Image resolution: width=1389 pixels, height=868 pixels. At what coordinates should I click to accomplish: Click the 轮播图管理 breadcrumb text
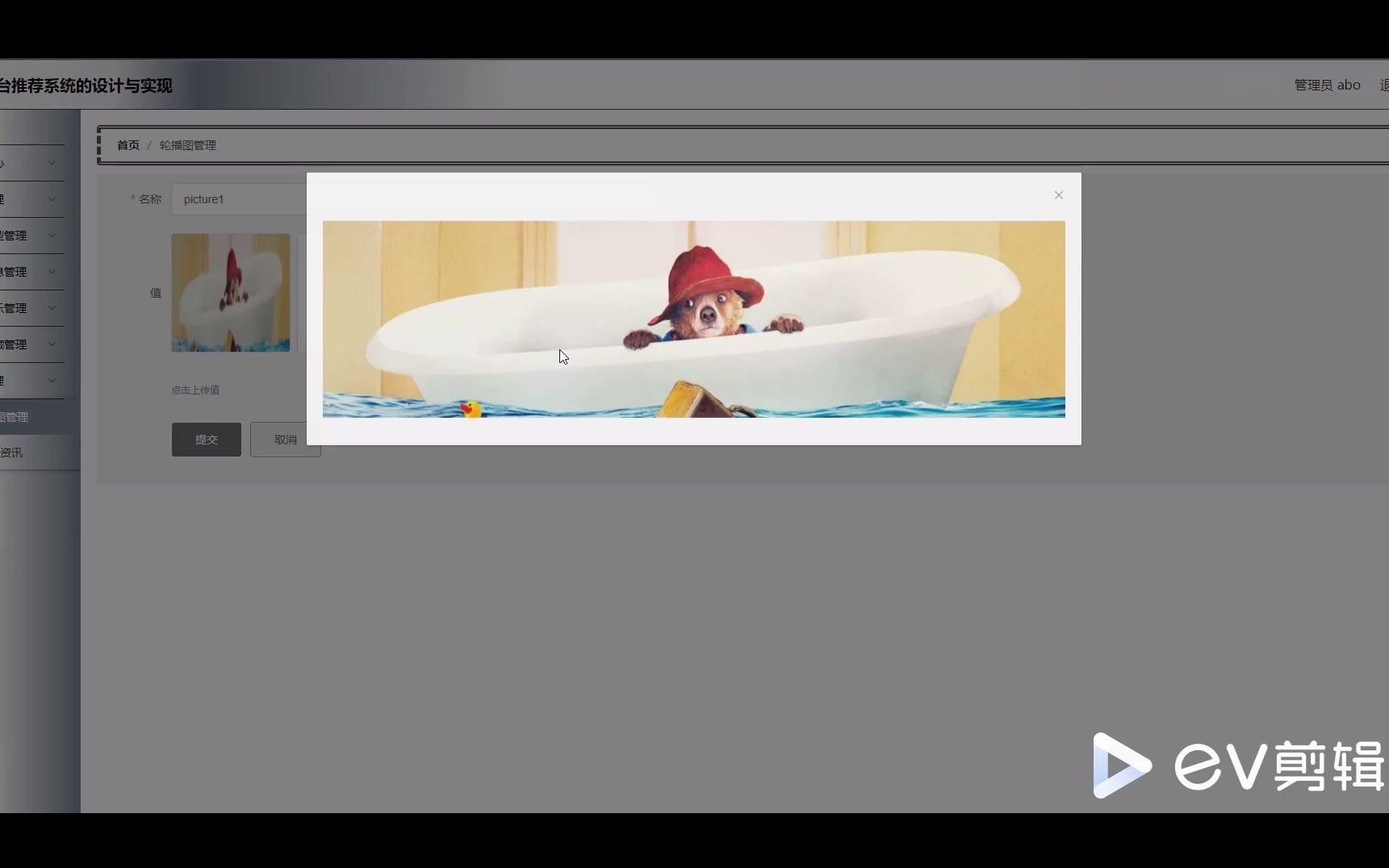(x=187, y=145)
